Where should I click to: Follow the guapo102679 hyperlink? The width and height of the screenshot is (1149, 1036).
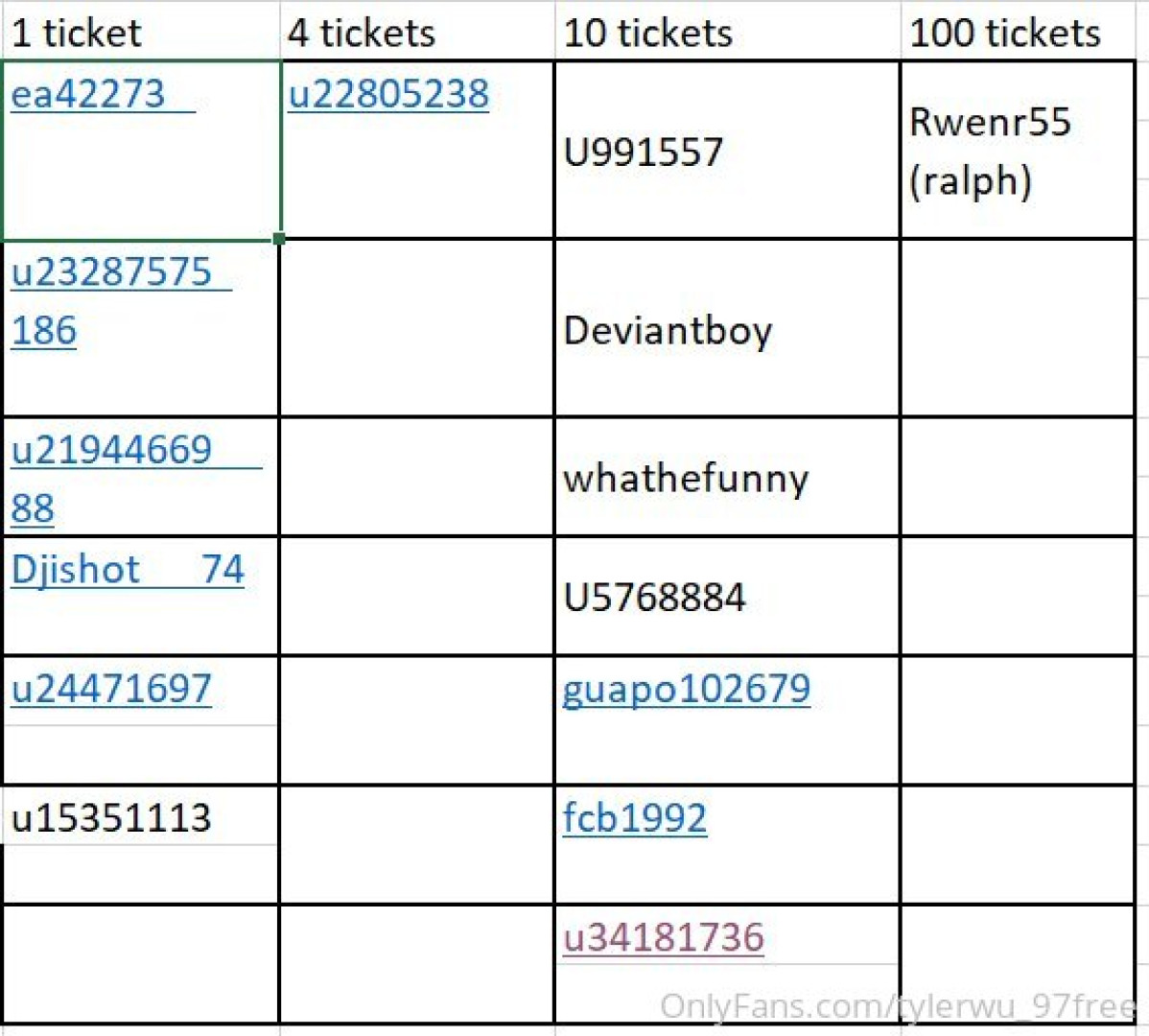pos(686,689)
